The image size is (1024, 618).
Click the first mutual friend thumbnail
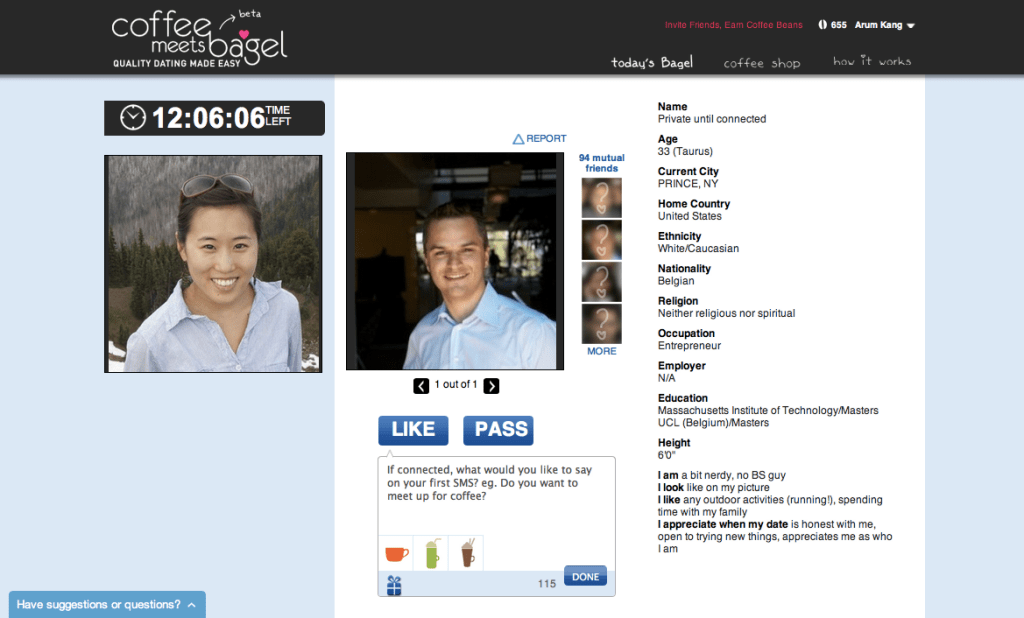tap(601, 198)
